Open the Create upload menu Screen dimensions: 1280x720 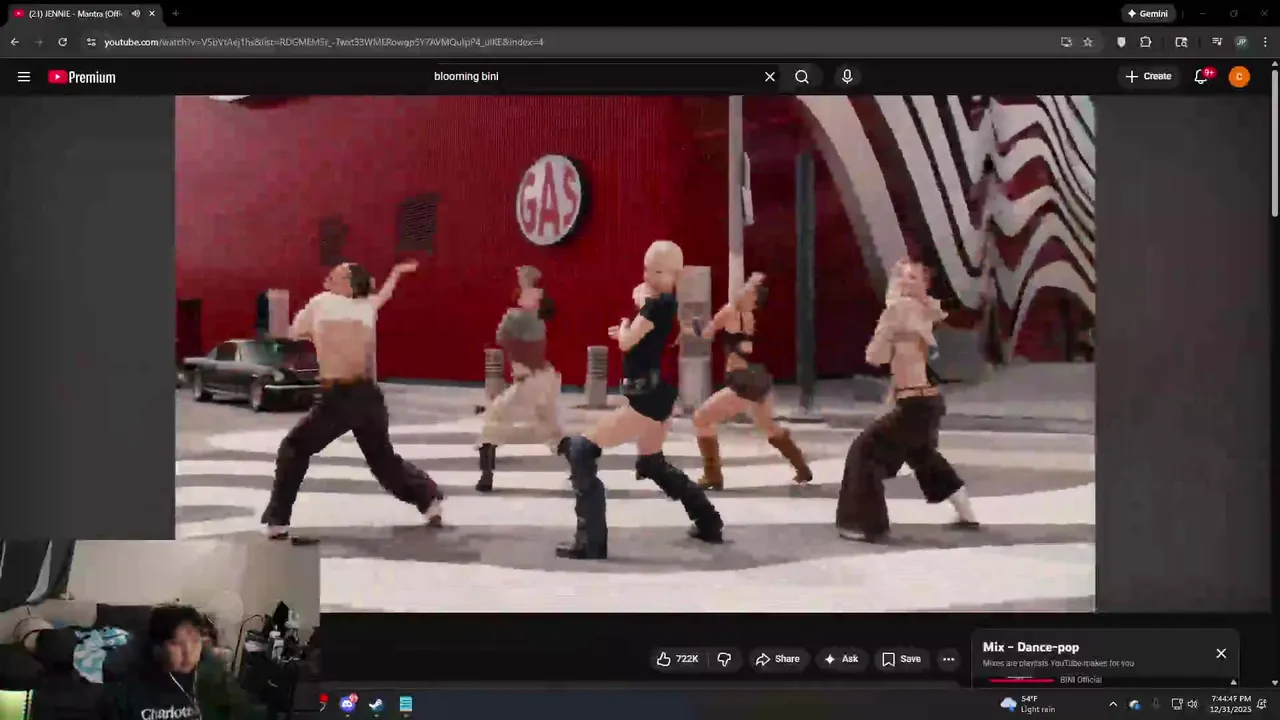point(1148,77)
